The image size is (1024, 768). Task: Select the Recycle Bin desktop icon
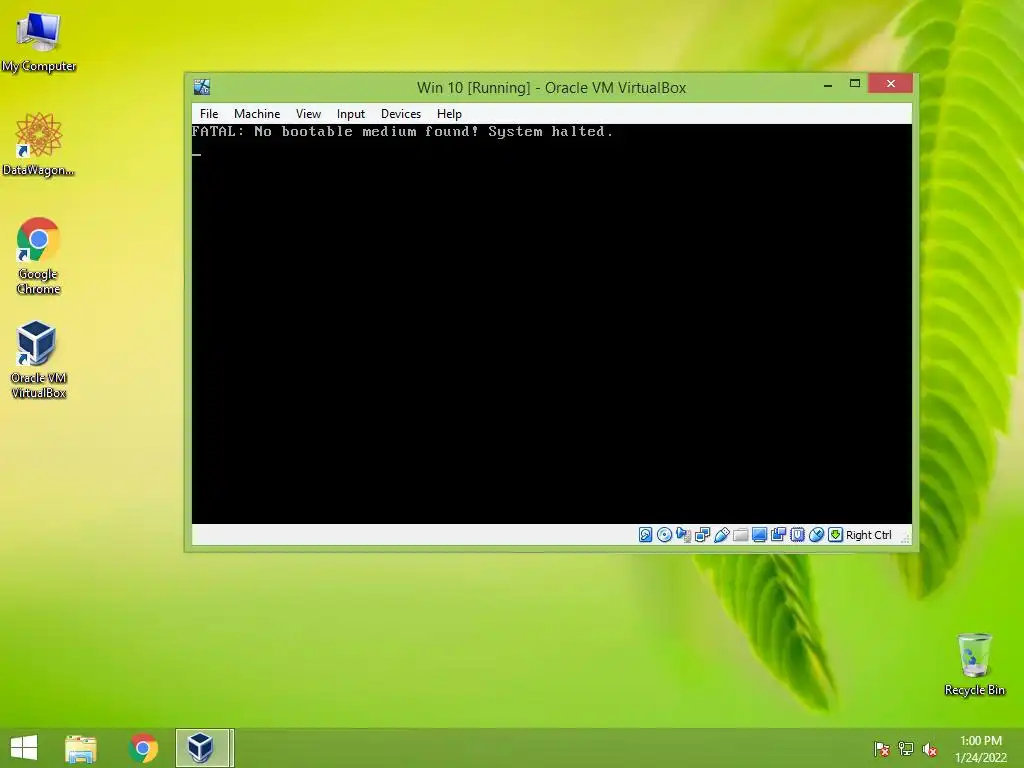(x=974, y=664)
